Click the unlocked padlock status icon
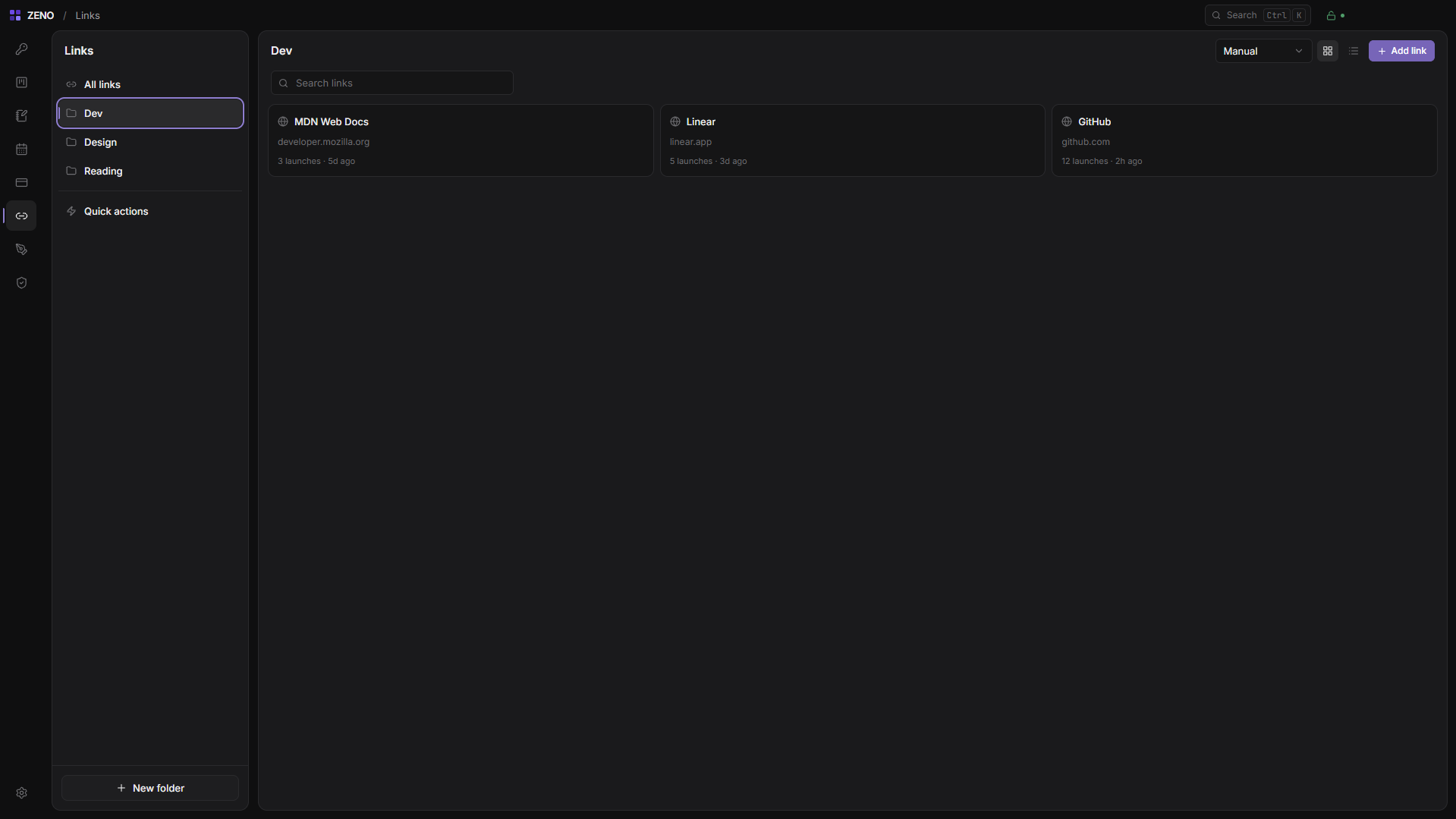This screenshot has width=1456, height=819. [1331, 15]
